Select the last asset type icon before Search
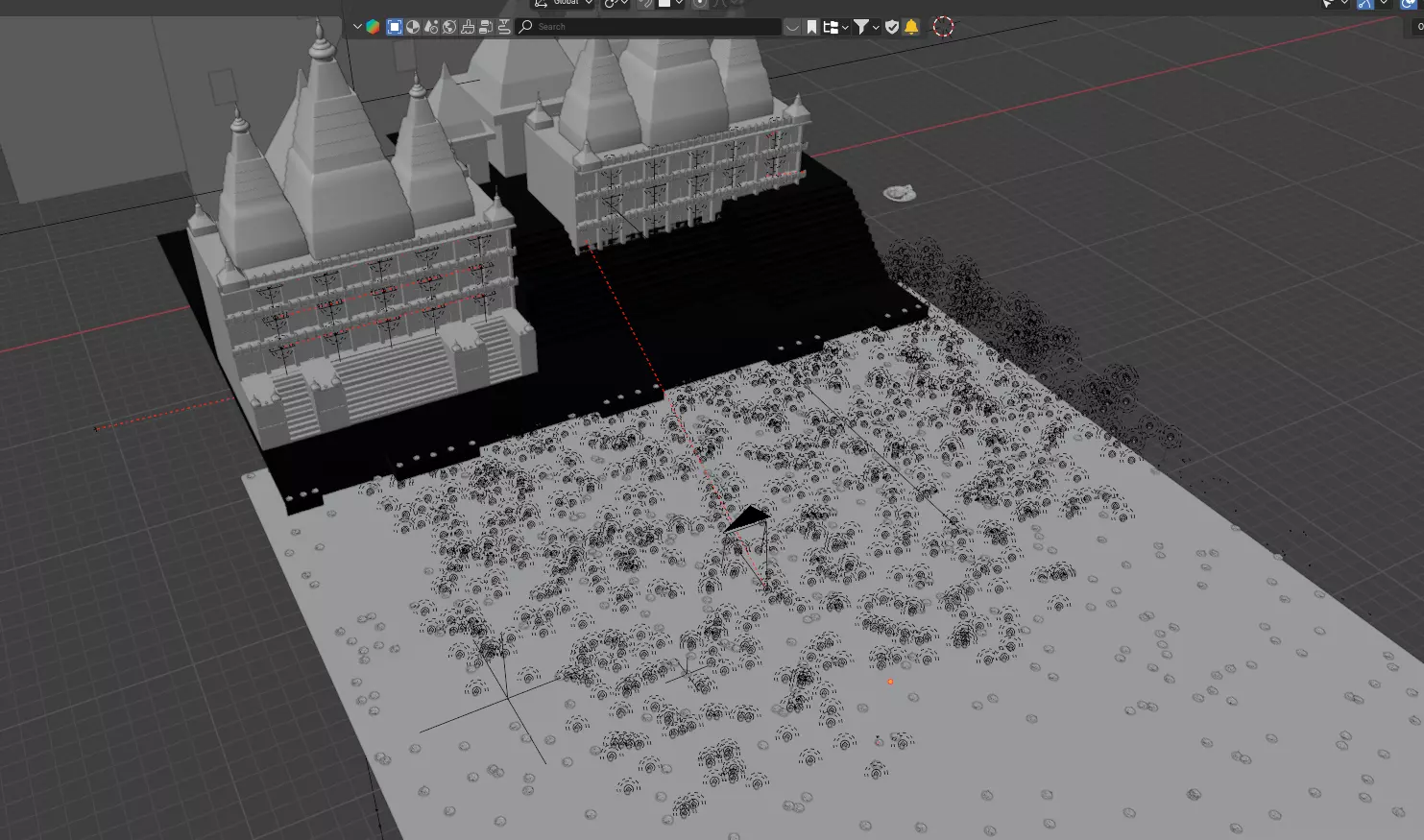Image resolution: width=1424 pixels, height=840 pixels. [x=504, y=27]
